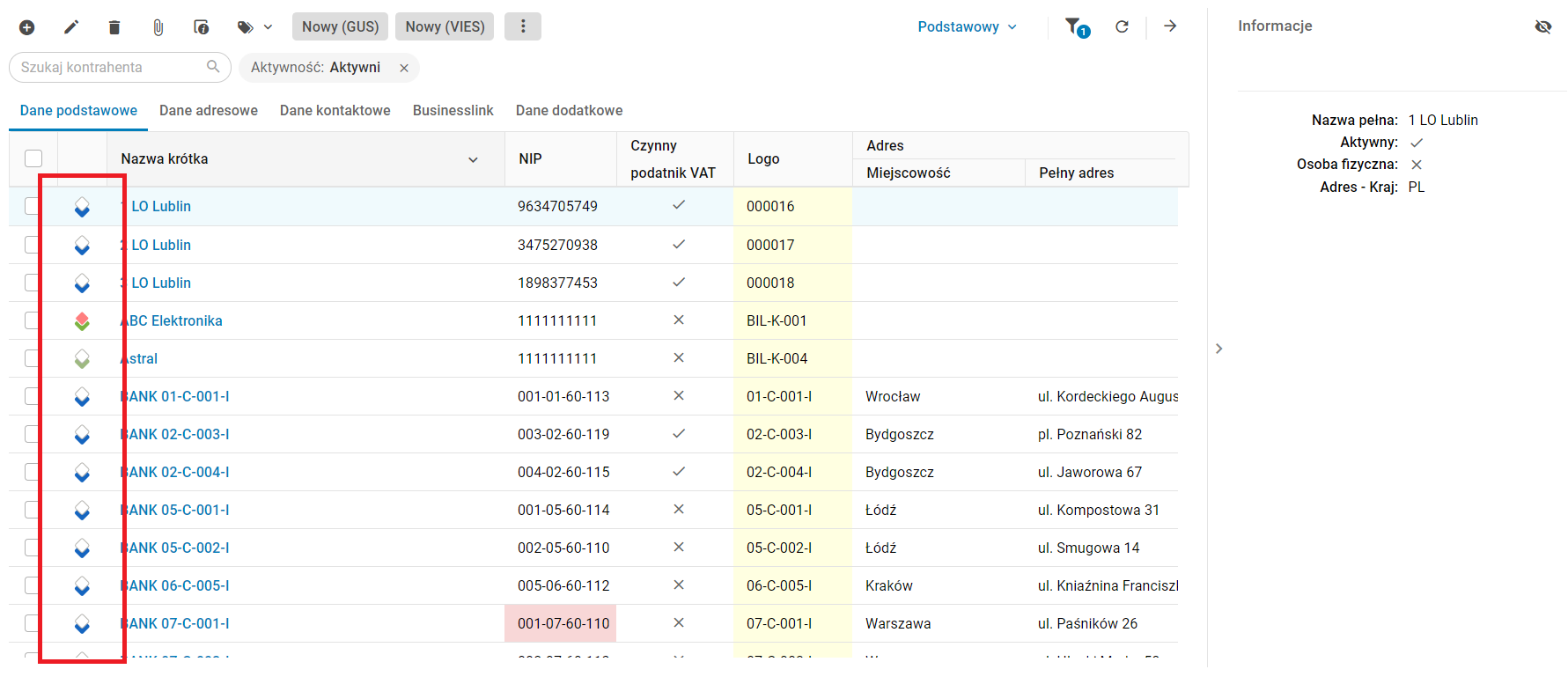Hide the Informacje panel with eye icon

[1542, 27]
